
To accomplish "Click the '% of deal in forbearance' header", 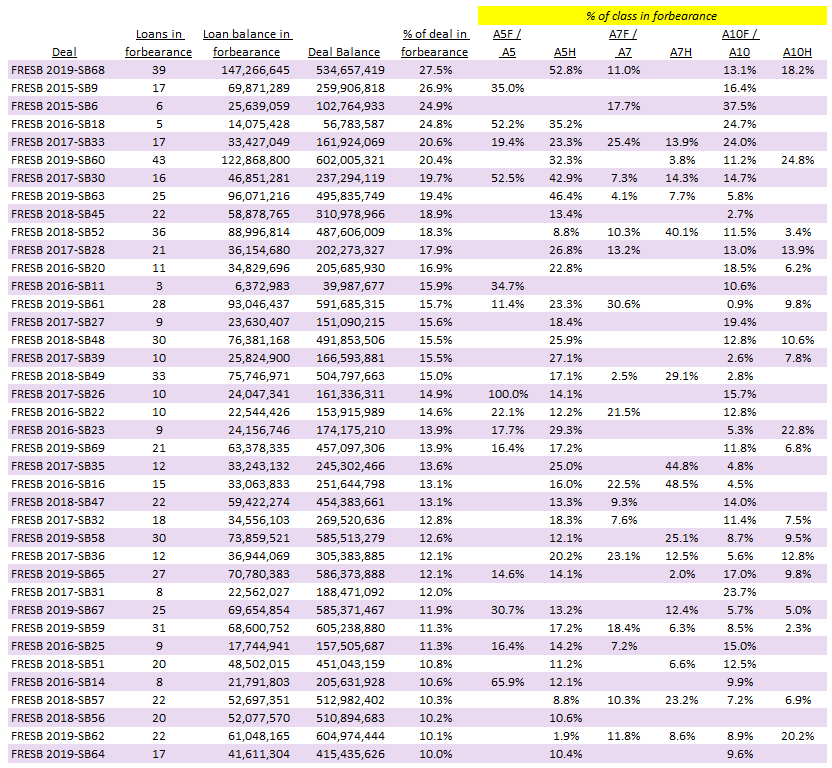I will [x=434, y=43].
